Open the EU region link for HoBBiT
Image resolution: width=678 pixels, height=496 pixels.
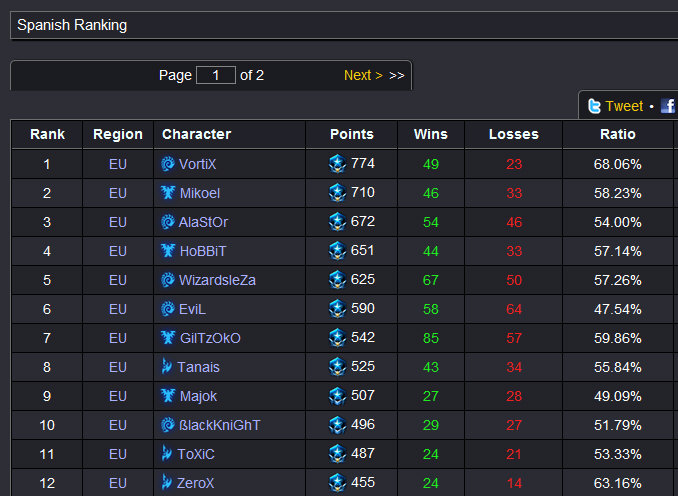coord(118,251)
